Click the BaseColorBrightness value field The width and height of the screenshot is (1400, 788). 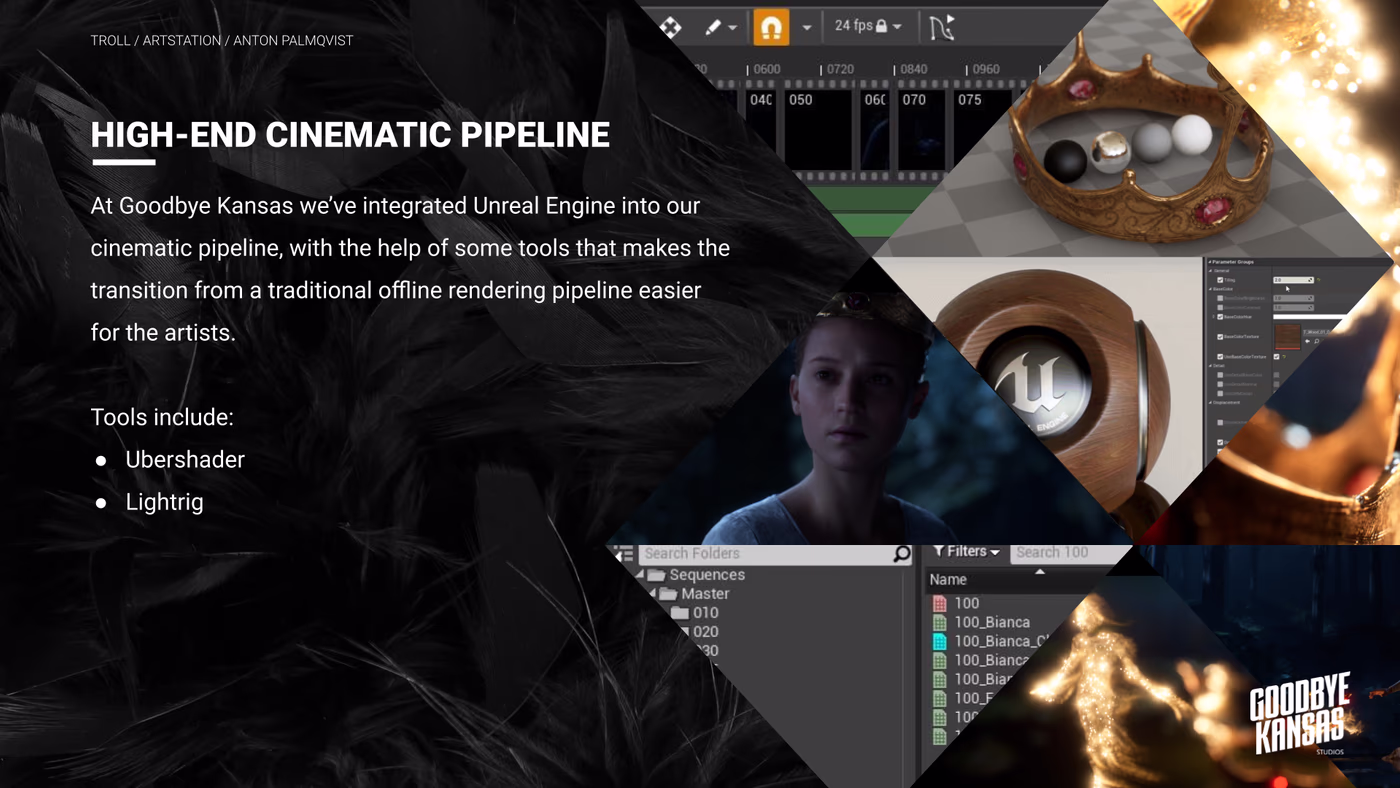(1294, 298)
